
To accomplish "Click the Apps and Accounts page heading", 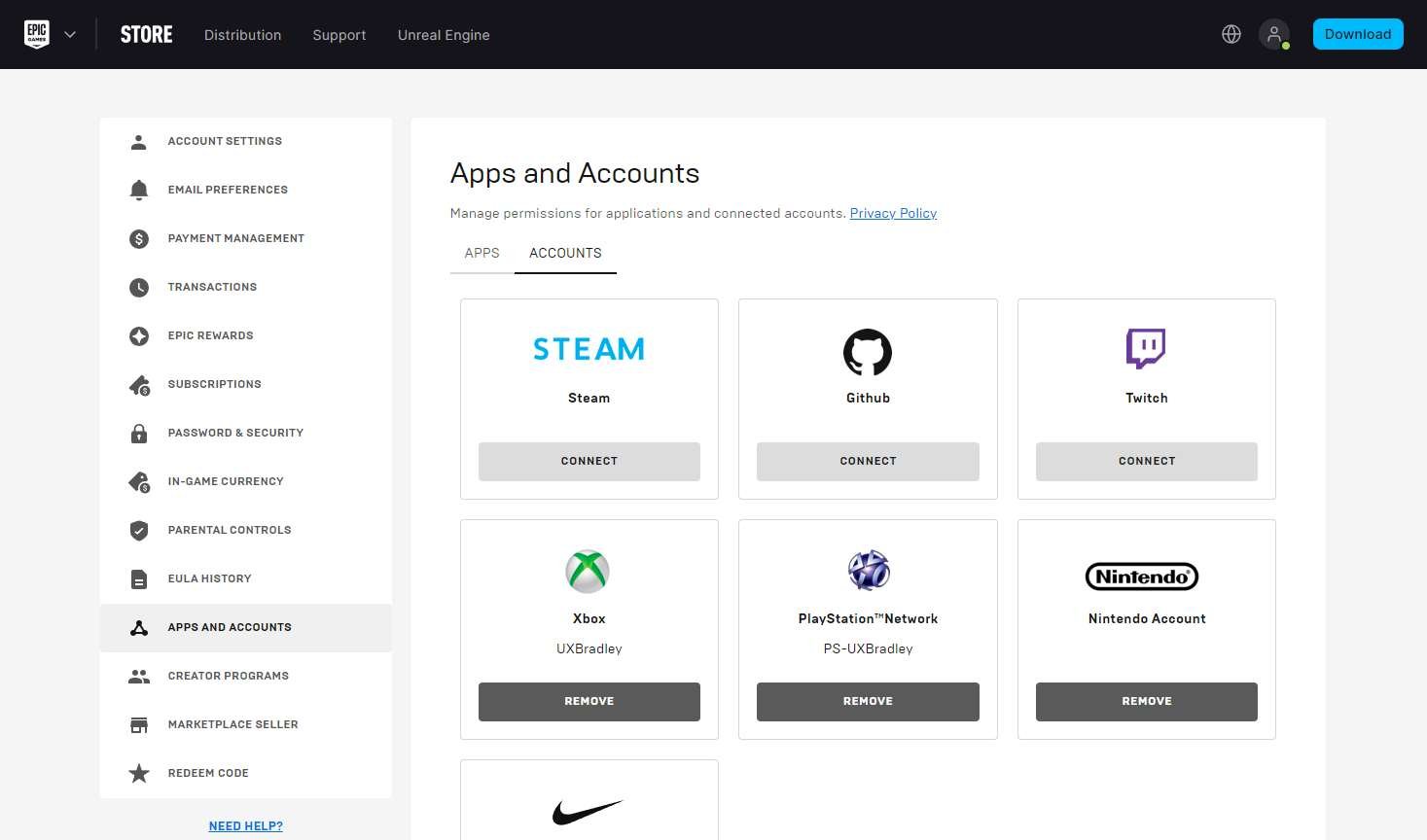I will [575, 174].
